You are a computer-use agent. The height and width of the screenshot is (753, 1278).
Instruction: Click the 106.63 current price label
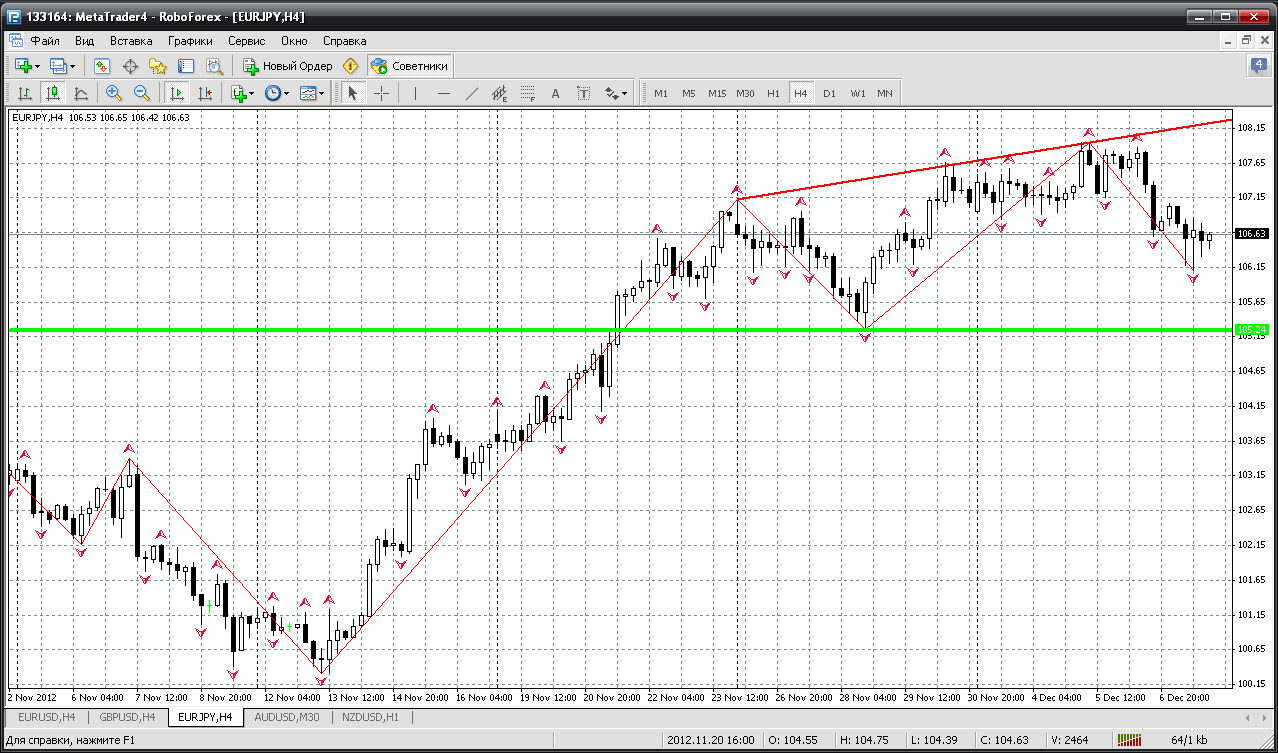[x=1252, y=233]
